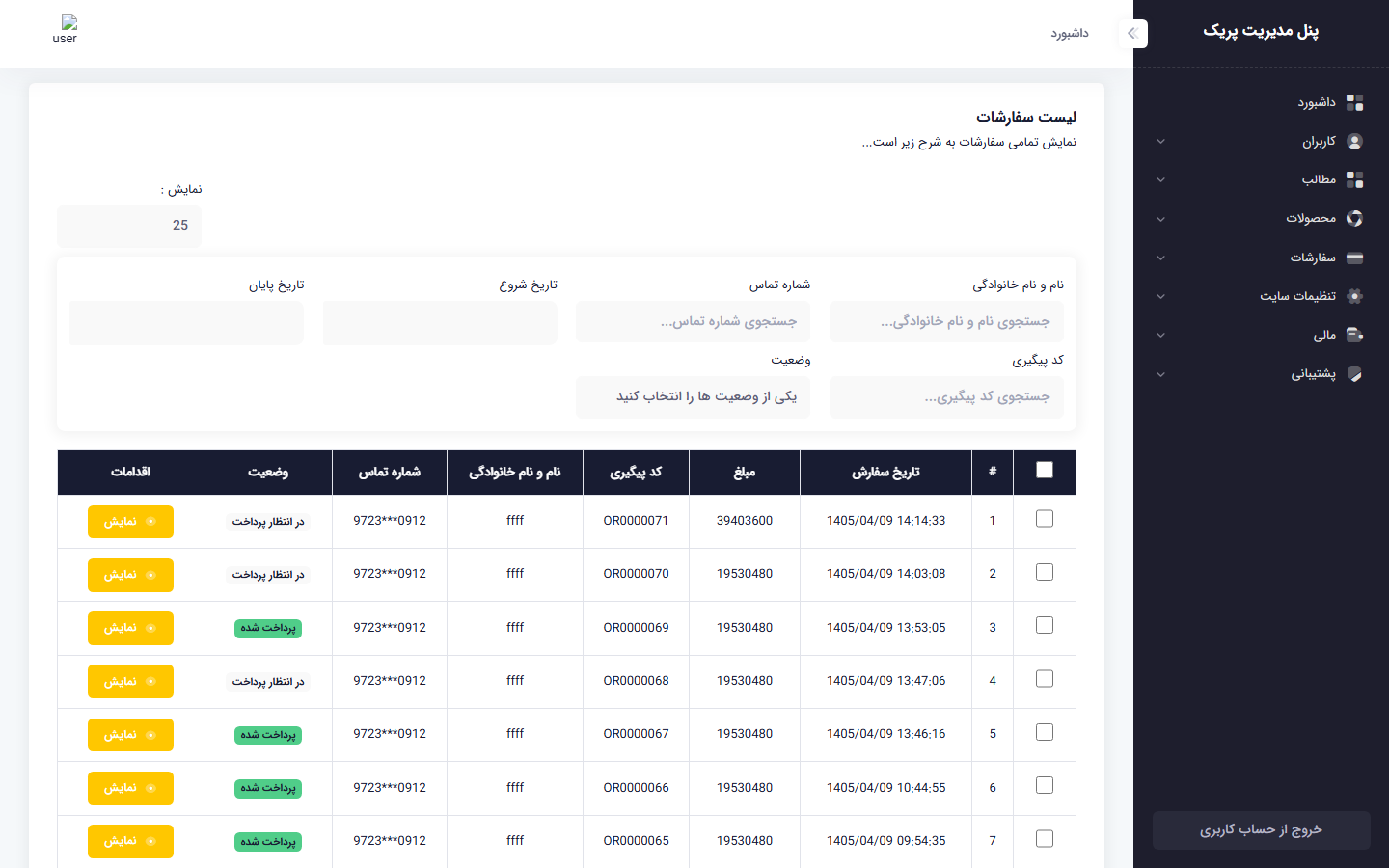
Task: Check the box for order OR0000071
Action: (x=1044, y=519)
